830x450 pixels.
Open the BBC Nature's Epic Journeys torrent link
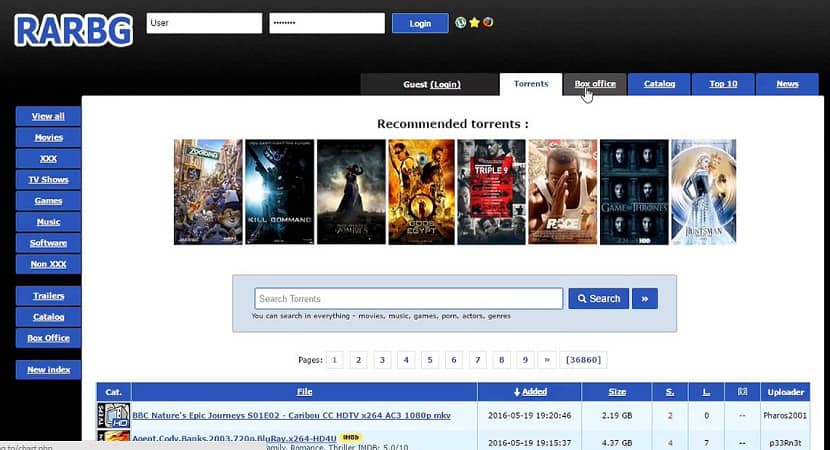[x=291, y=416]
